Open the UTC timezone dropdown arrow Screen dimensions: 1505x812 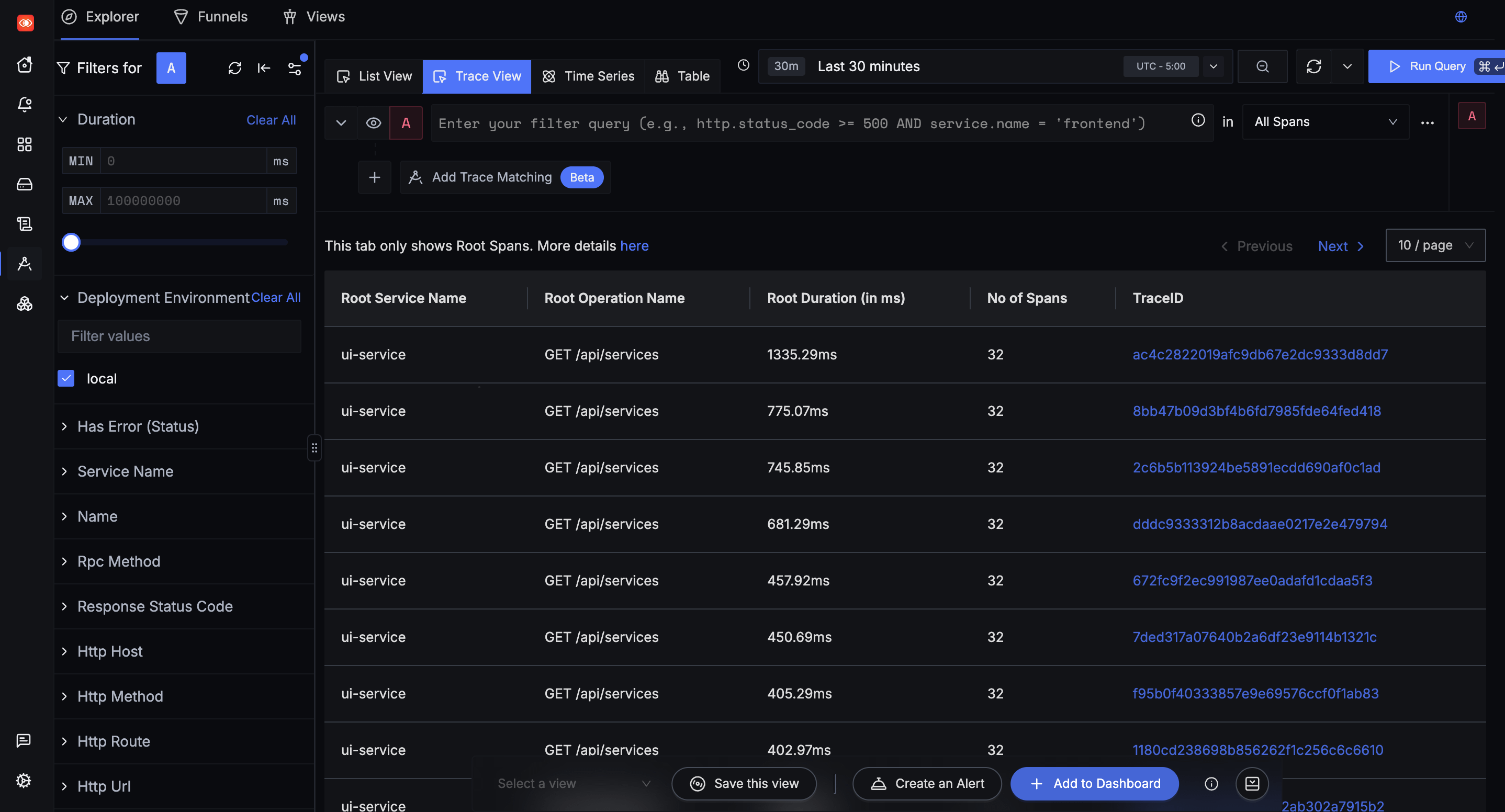click(1214, 66)
